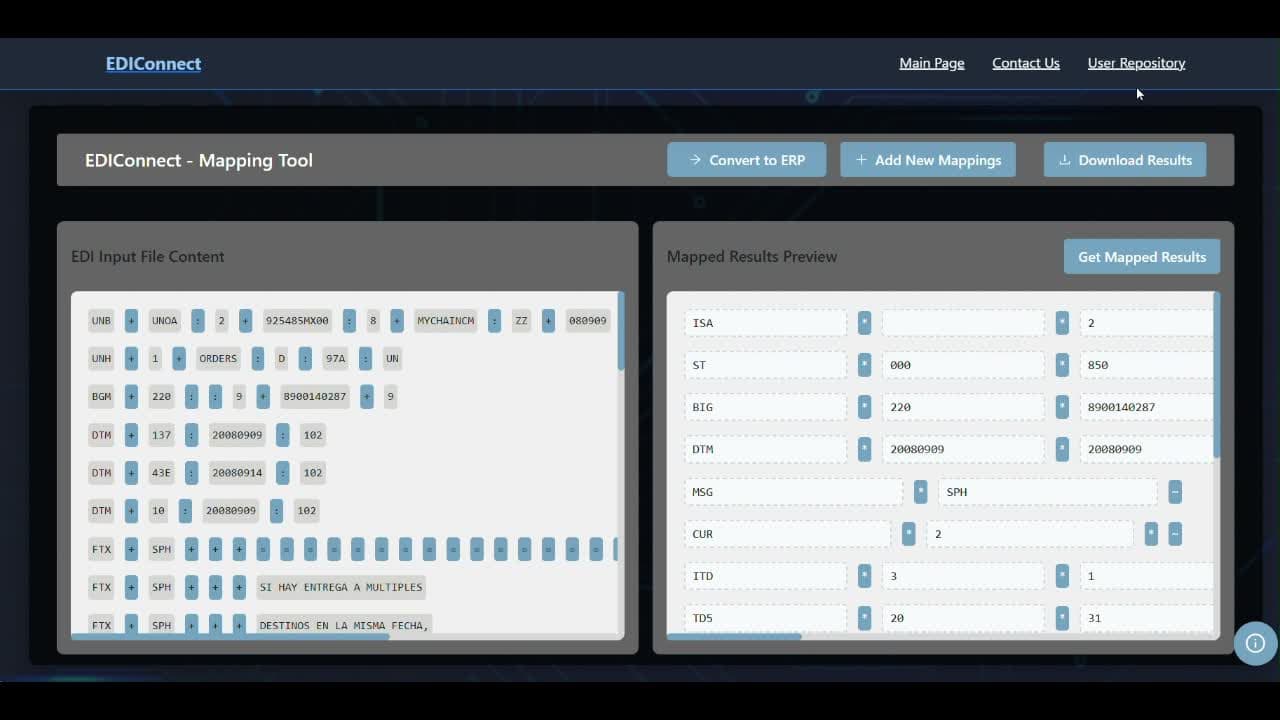The width and height of the screenshot is (1280, 720).
Task: Click the colon separator right after UNOA
Action: [198, 321]
